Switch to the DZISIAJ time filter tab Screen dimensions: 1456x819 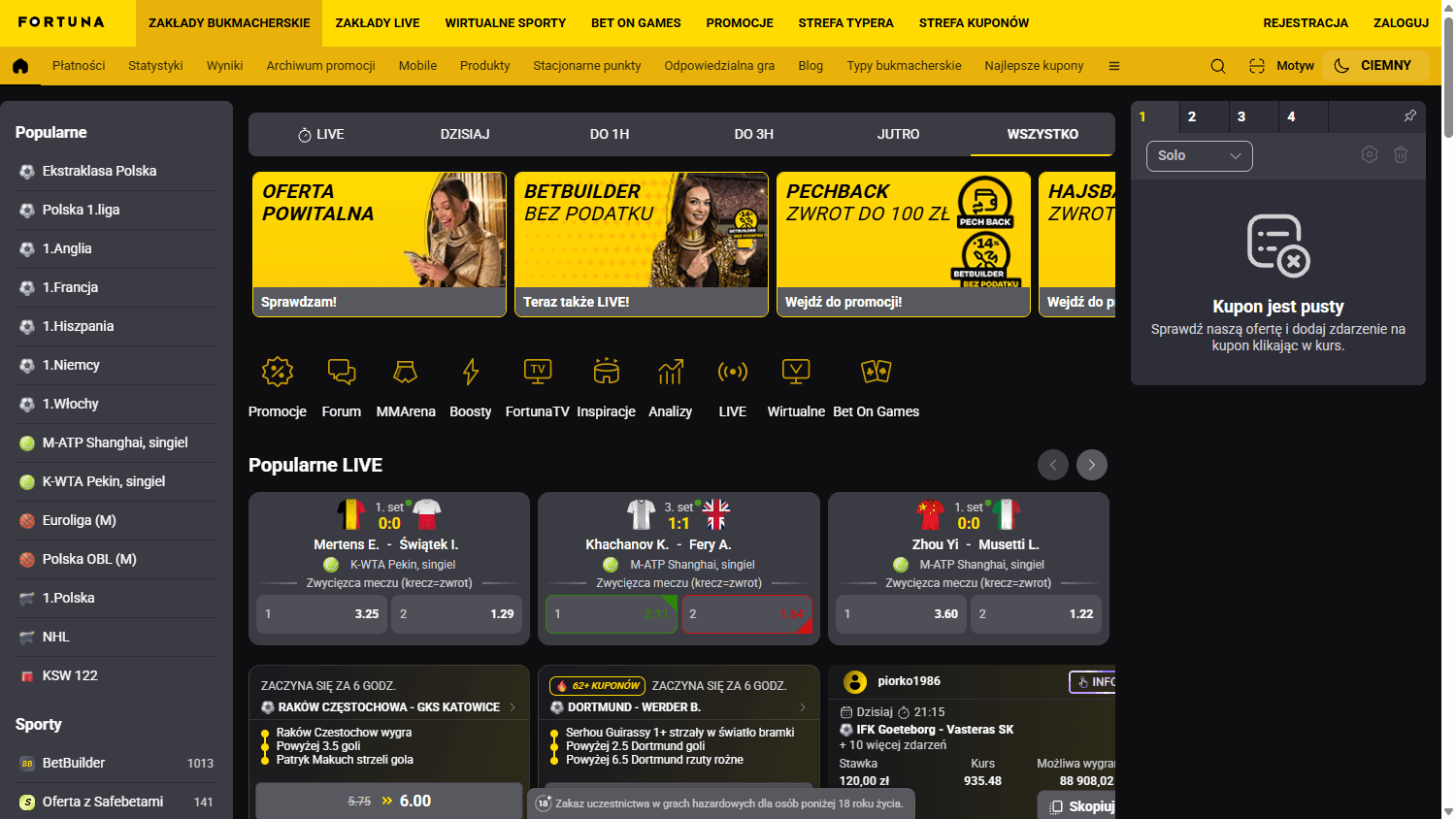click(465, 134)
